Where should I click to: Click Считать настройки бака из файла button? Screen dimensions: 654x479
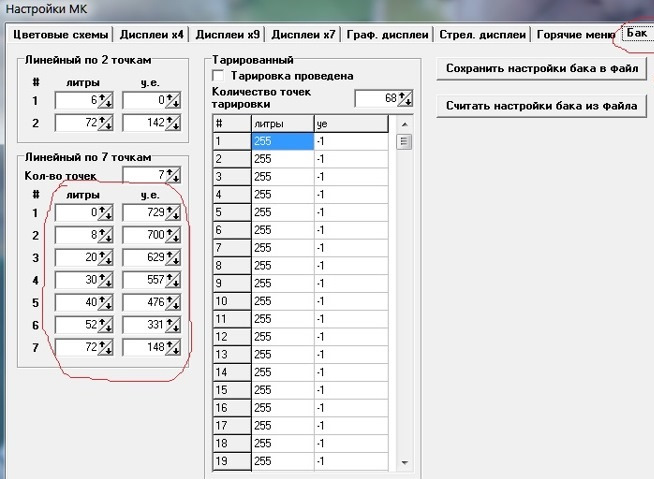[x=542, y=106]
